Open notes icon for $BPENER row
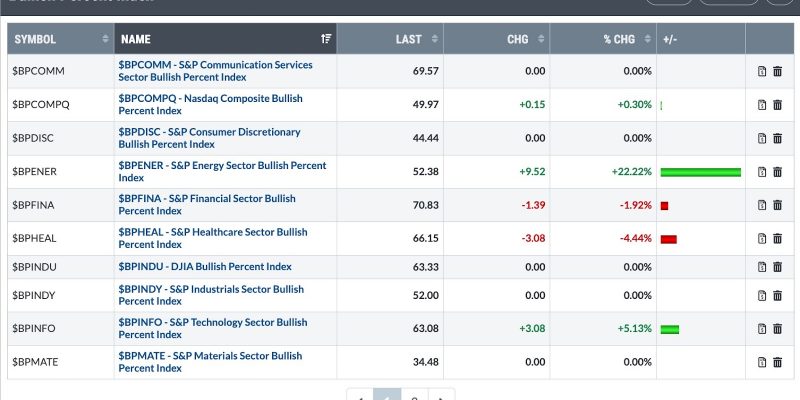Screen dimensions: 800x400 [x=762, y=172]
